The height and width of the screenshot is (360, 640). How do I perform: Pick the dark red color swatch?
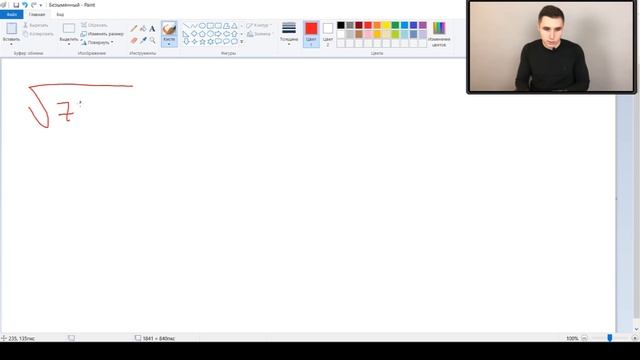tap(359, 25)
